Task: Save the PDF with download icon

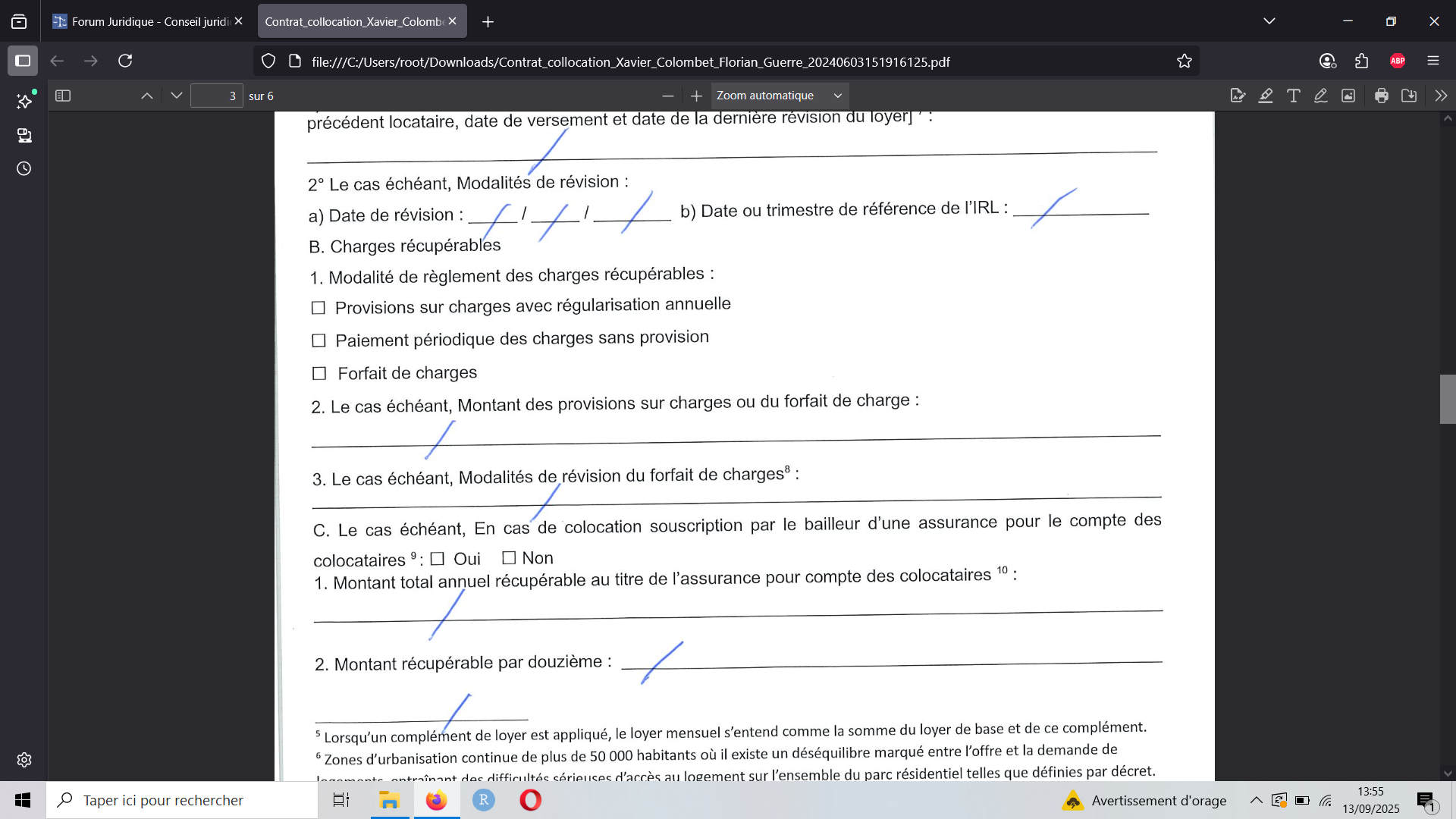Action: click(x=1409, y=96)
